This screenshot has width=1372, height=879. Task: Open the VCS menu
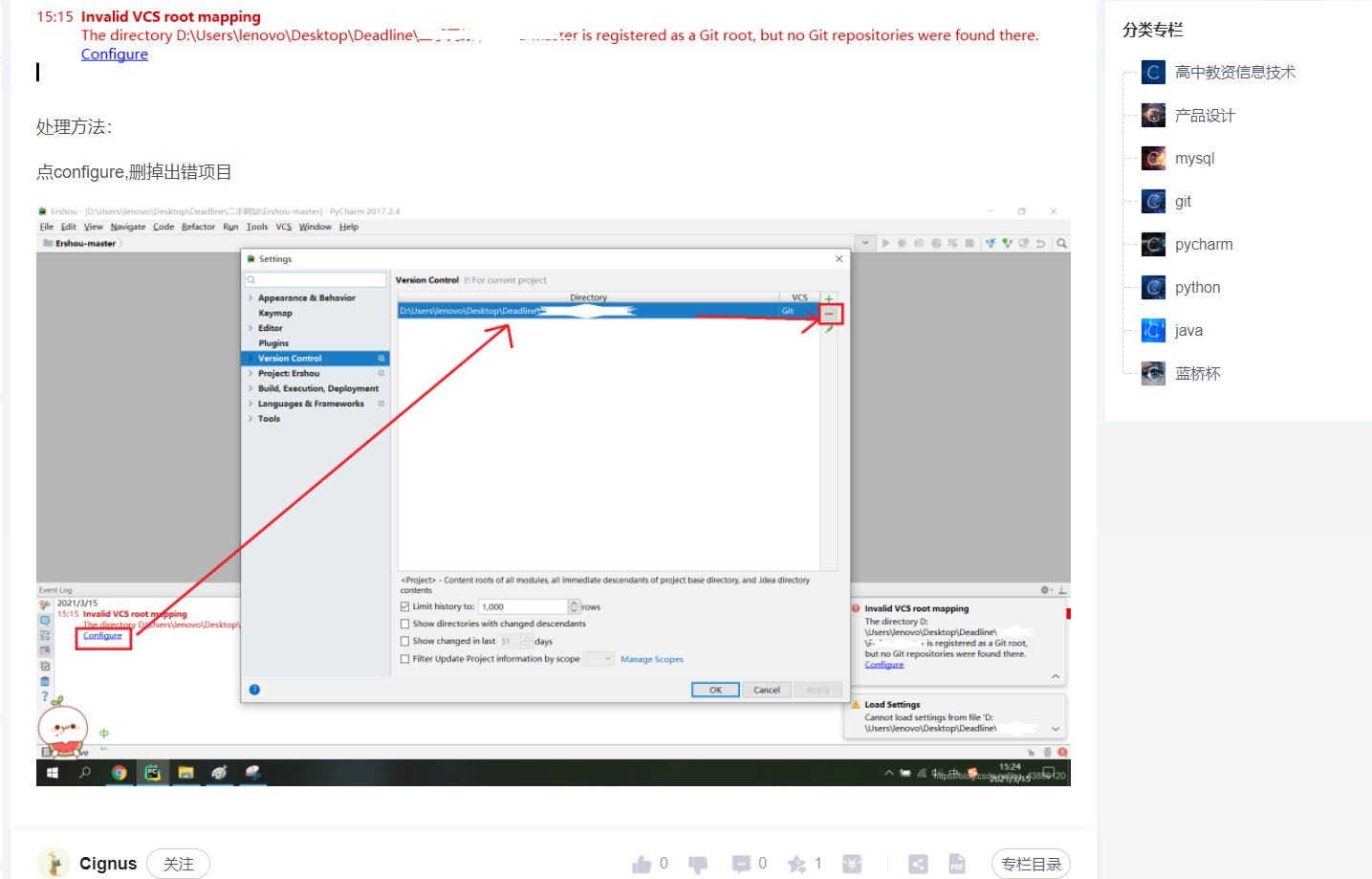pyautogui.click(x=282, y=227)
